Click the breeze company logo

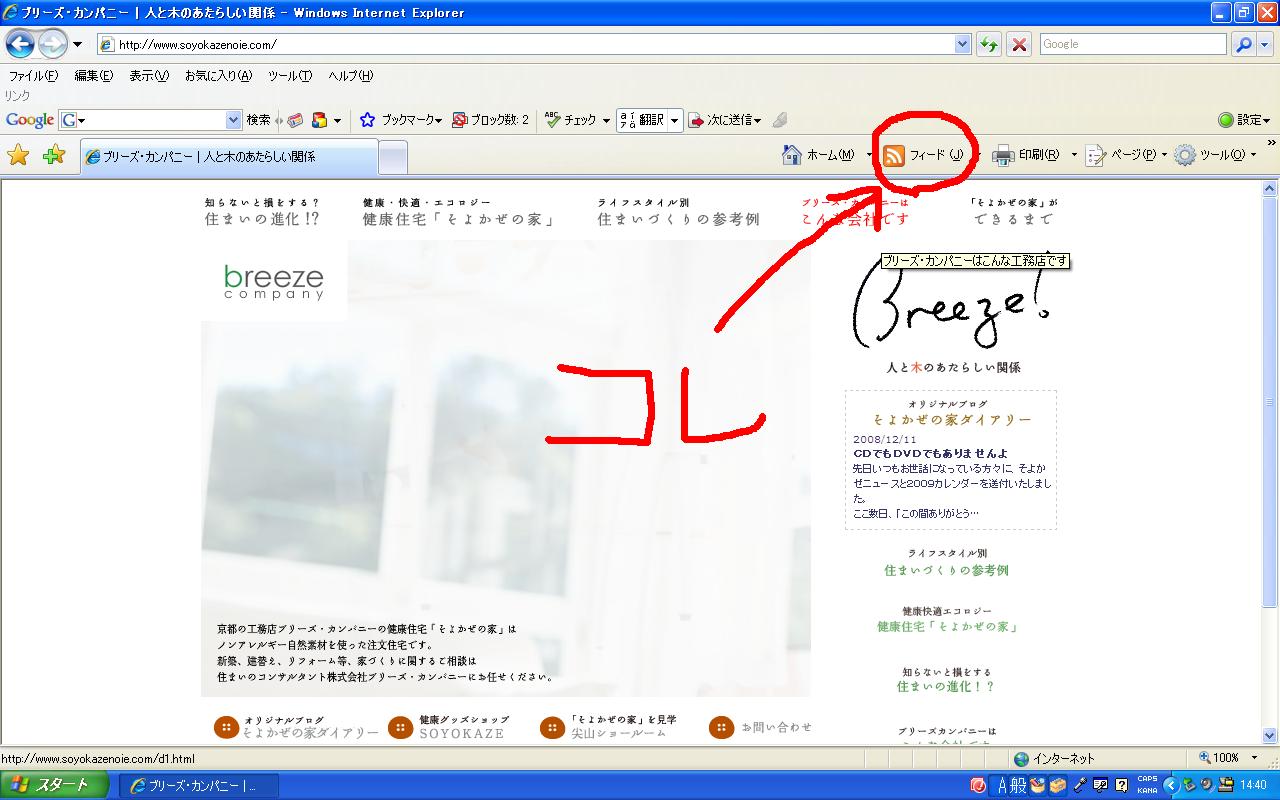click(274, 282)
